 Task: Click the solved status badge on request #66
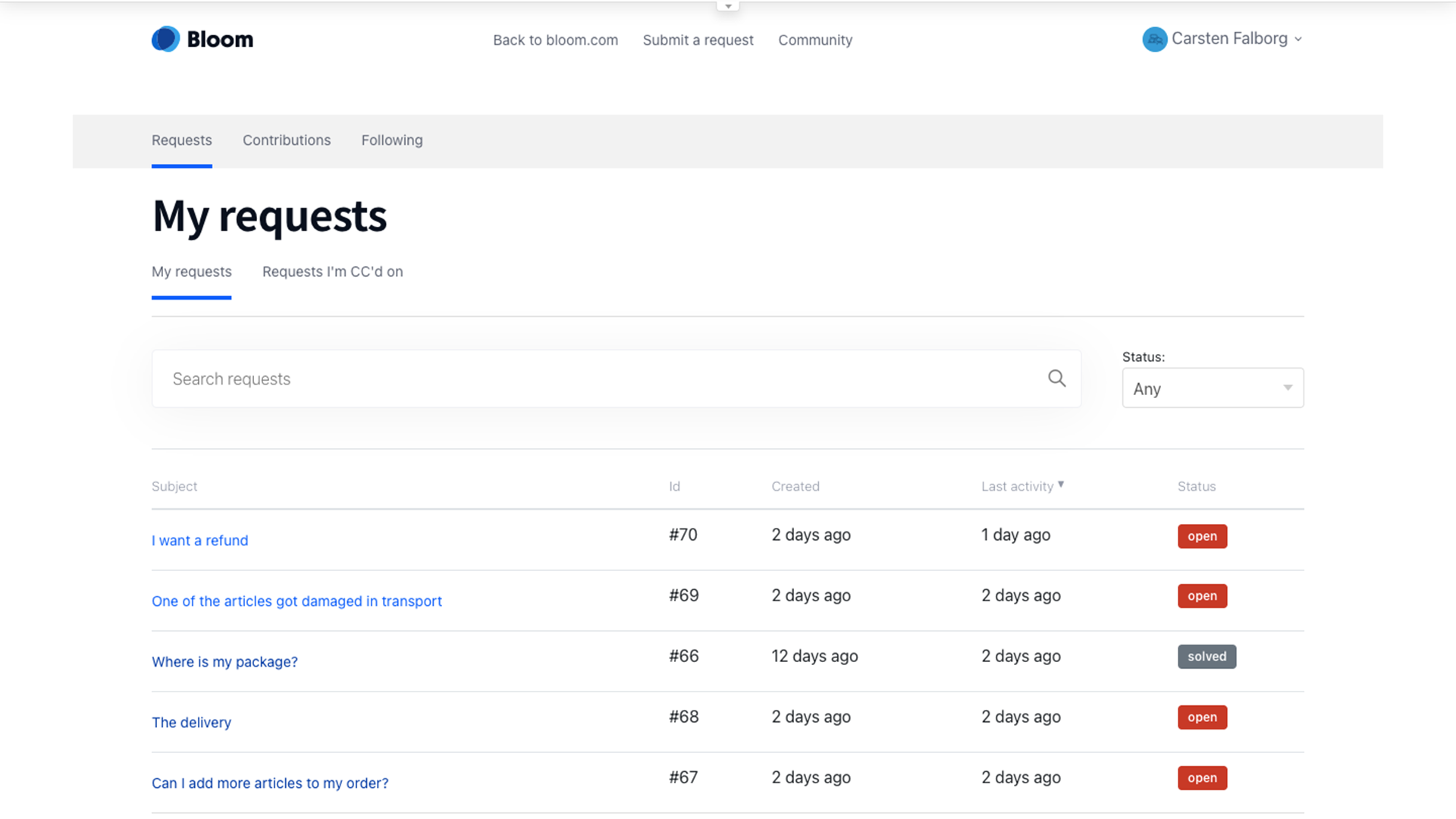tap(1207, 657)
